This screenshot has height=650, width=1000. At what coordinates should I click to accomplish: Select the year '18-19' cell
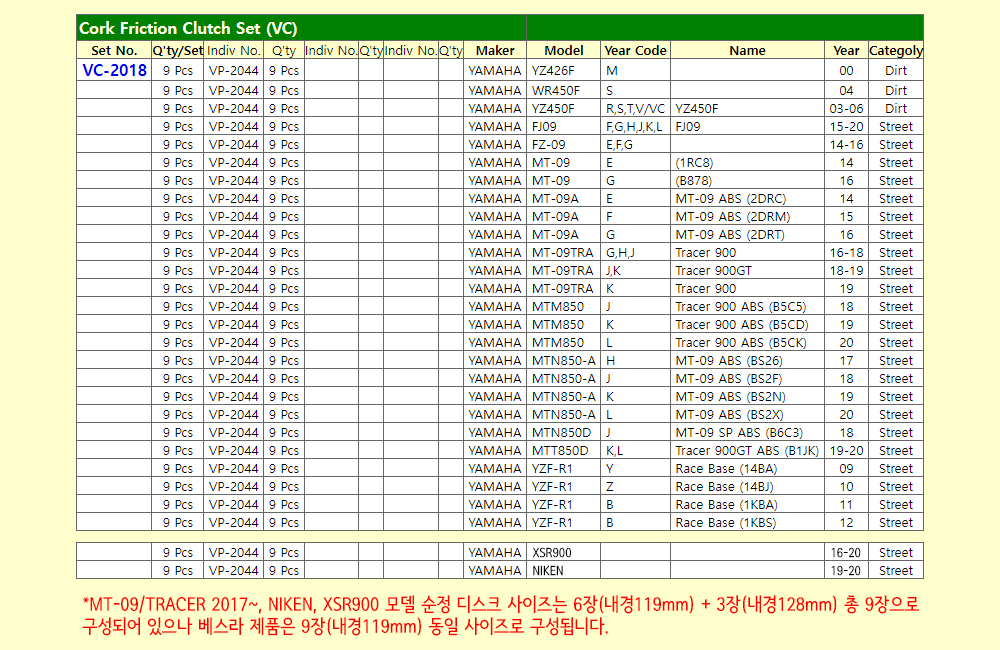click(x=846, y=270)
